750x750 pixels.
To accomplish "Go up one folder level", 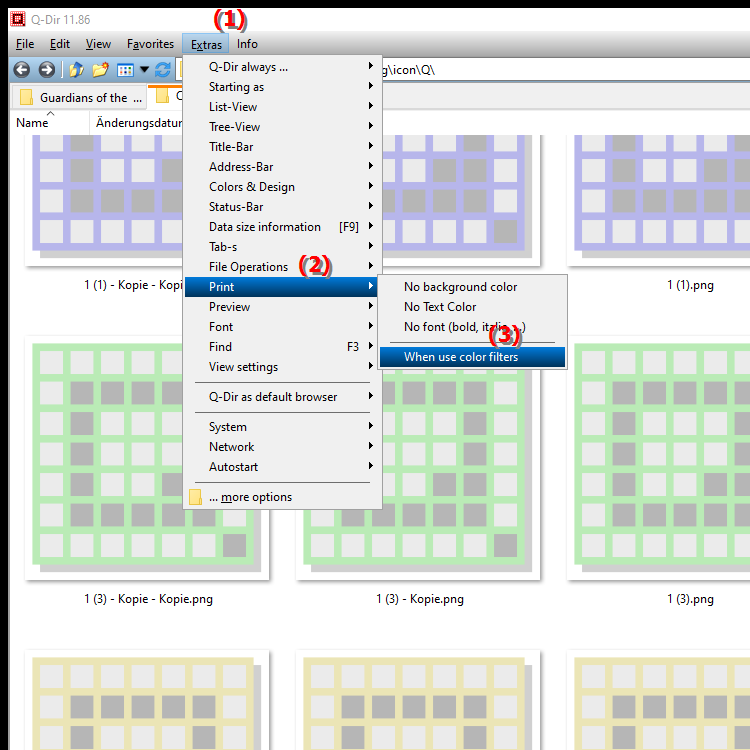I will point(75,70).
